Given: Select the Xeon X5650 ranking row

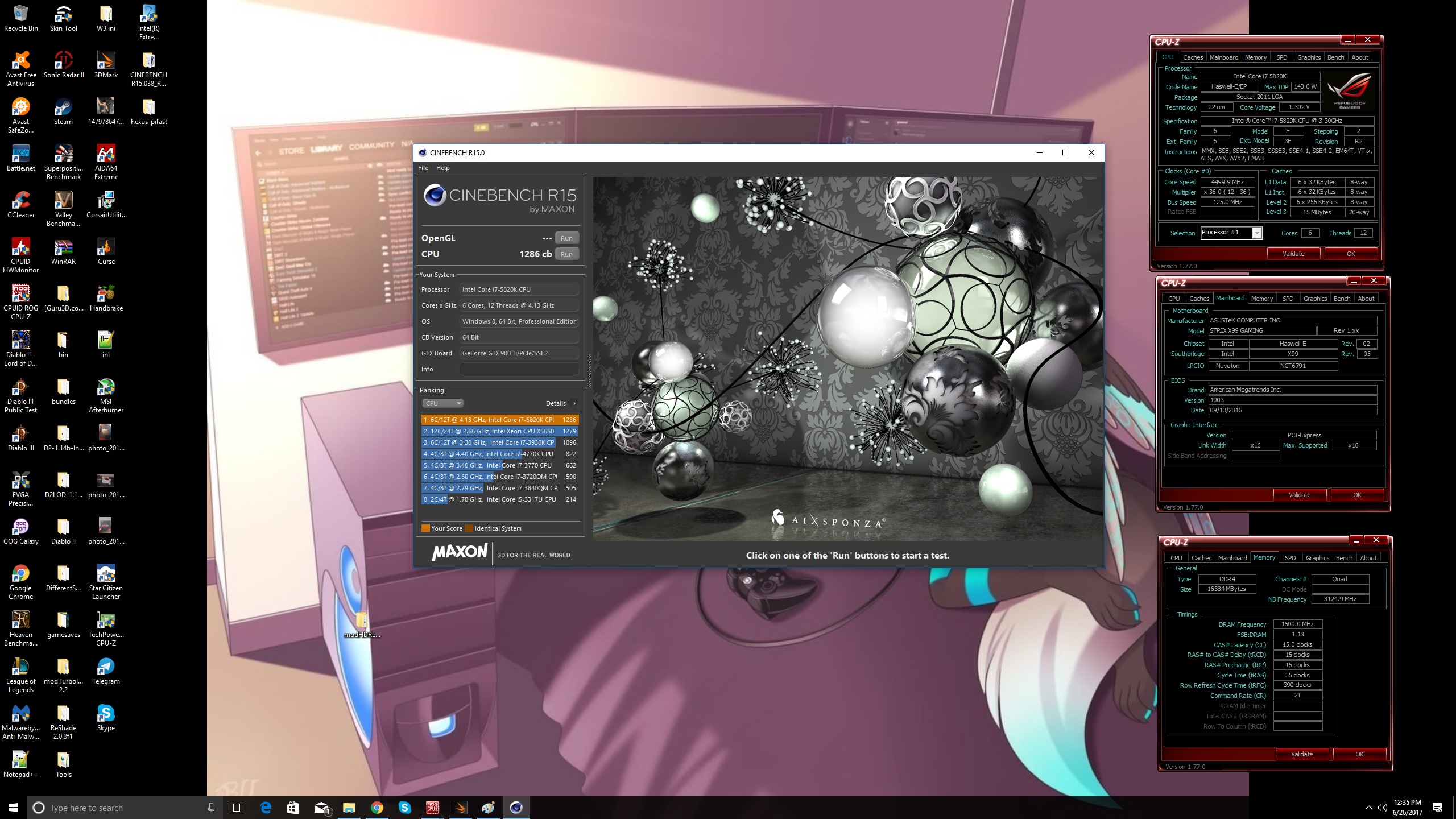Looking at the screenshot, I should pos(500,431).
